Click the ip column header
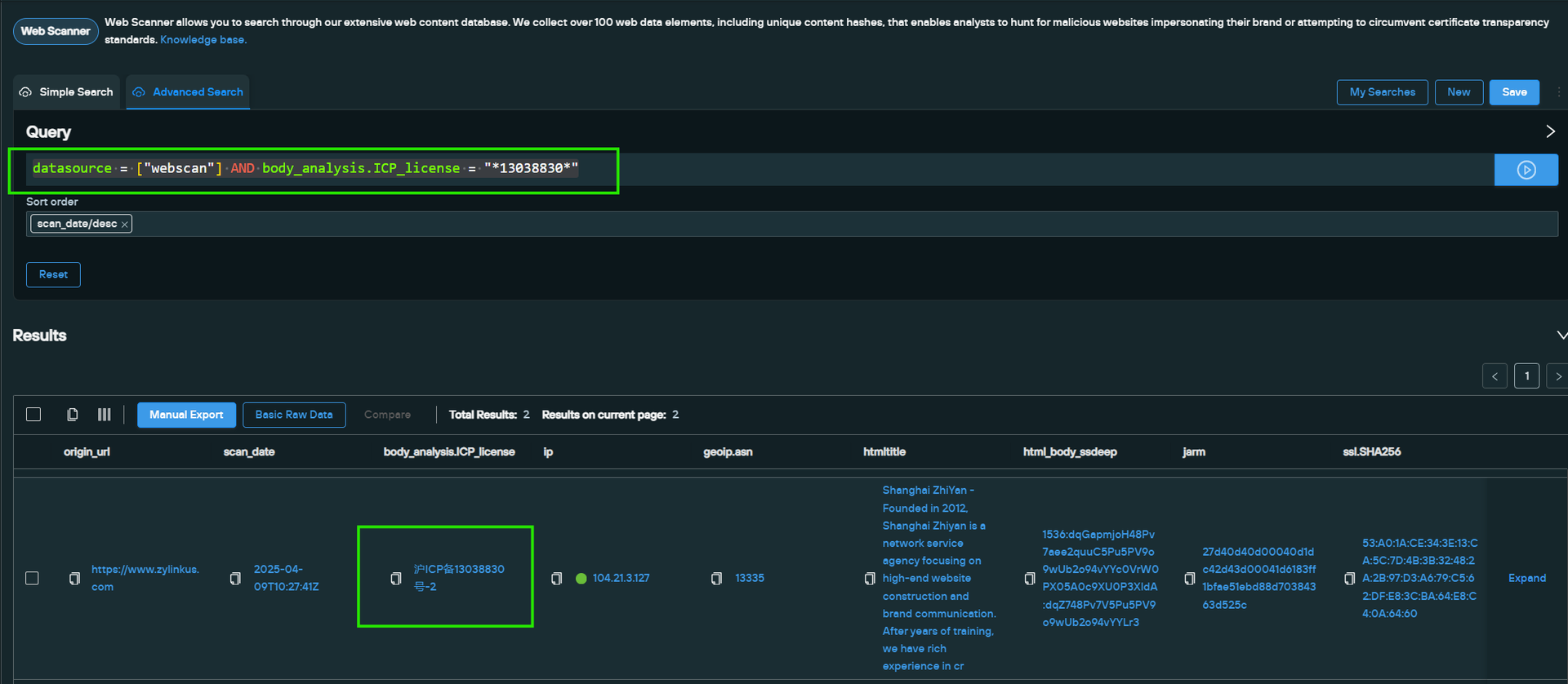This screenshot has height=684, width=1568. click(x=548, y=451)
